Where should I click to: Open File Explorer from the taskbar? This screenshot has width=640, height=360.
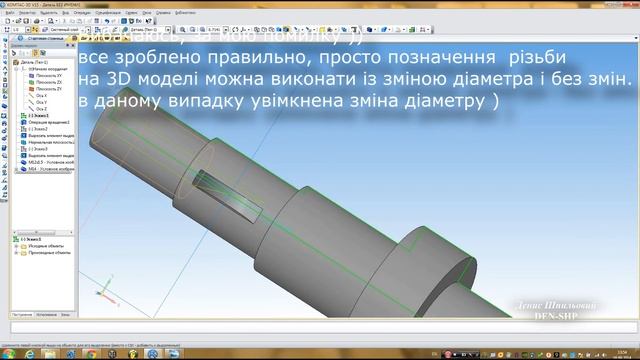point(50,354)
